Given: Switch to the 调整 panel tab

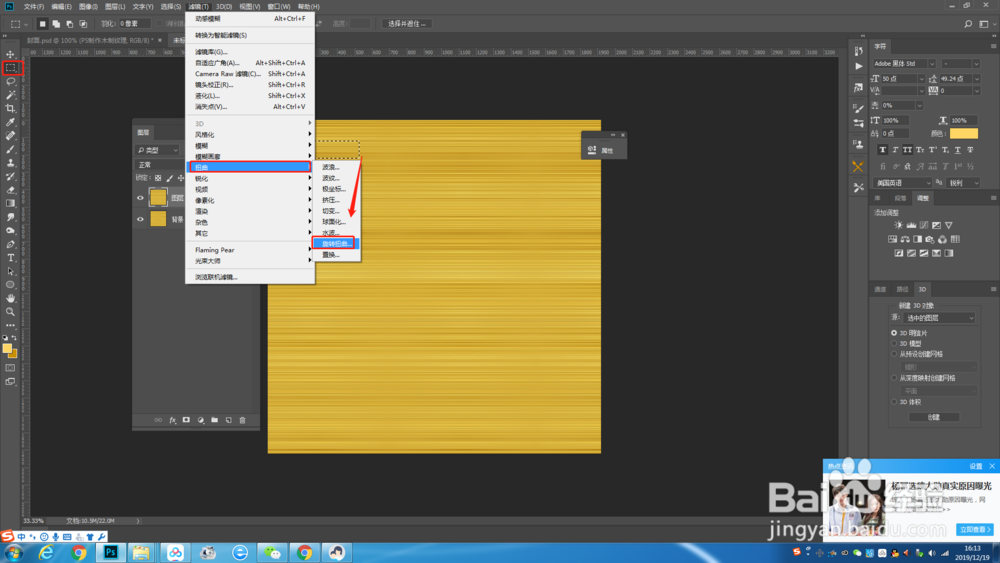Looking at the screenshot, I should coord(923,198).
